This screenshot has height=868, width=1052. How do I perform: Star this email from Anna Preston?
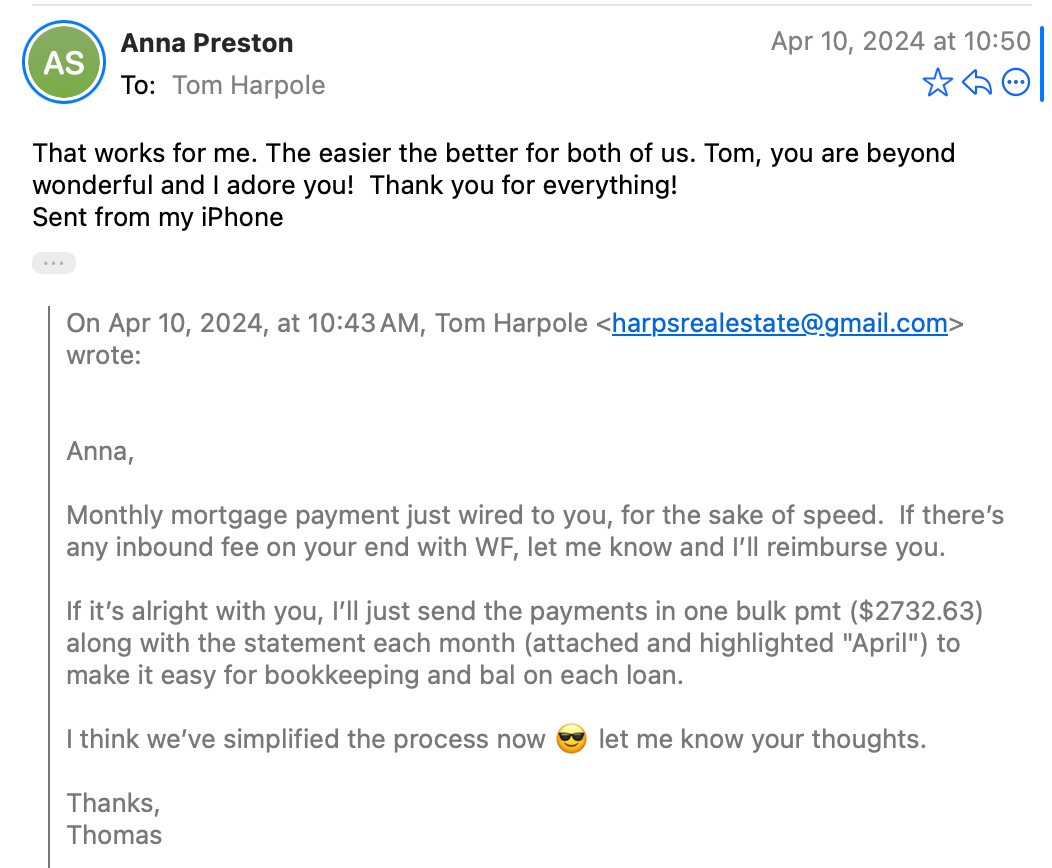(937, 83)
